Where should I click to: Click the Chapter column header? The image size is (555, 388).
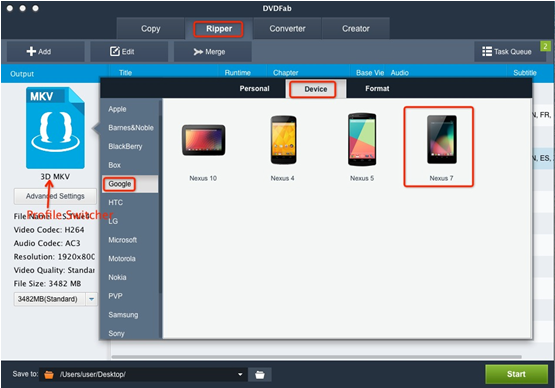[285, 73]
